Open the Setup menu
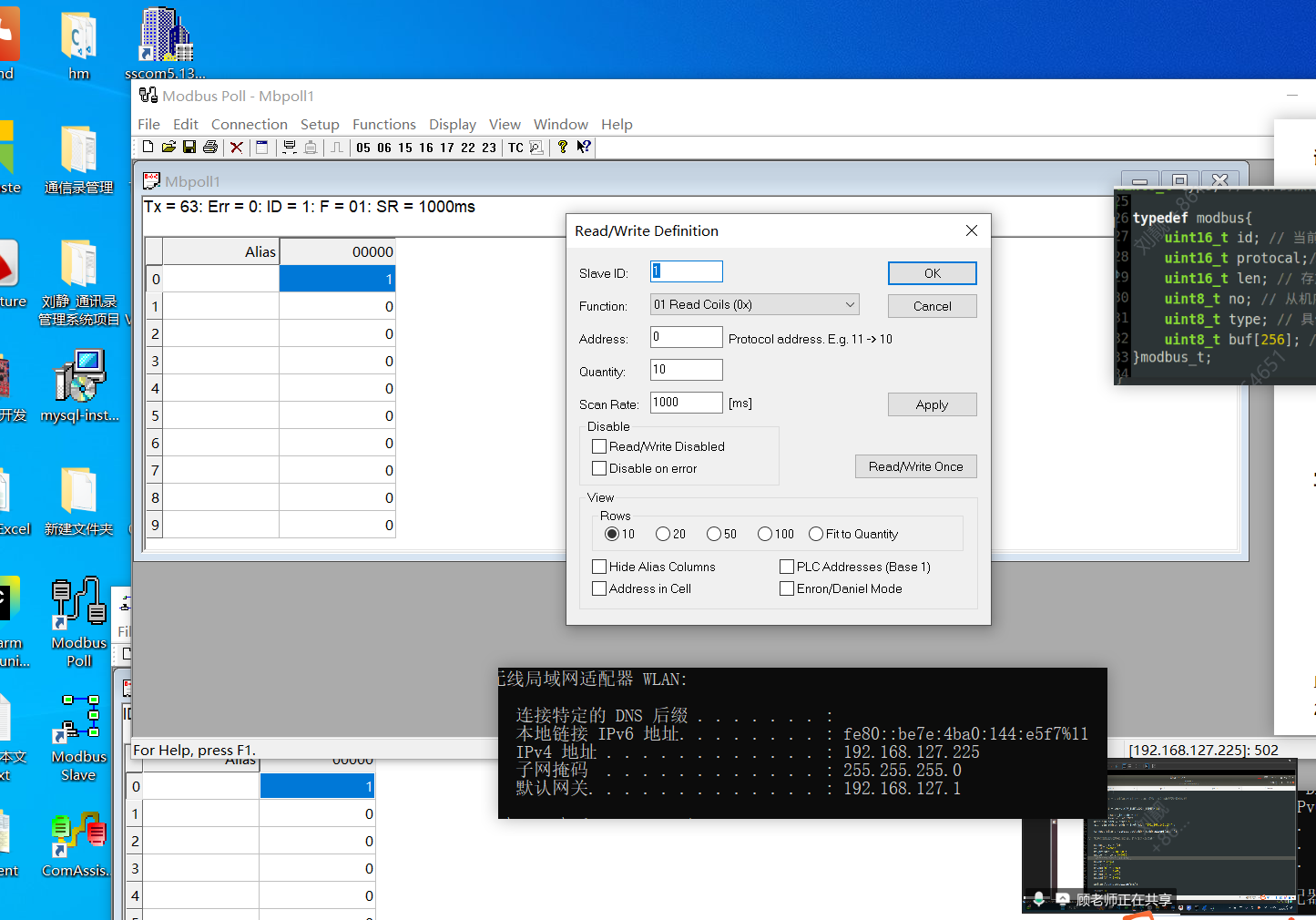The image size is (1316, 920). 320,124
